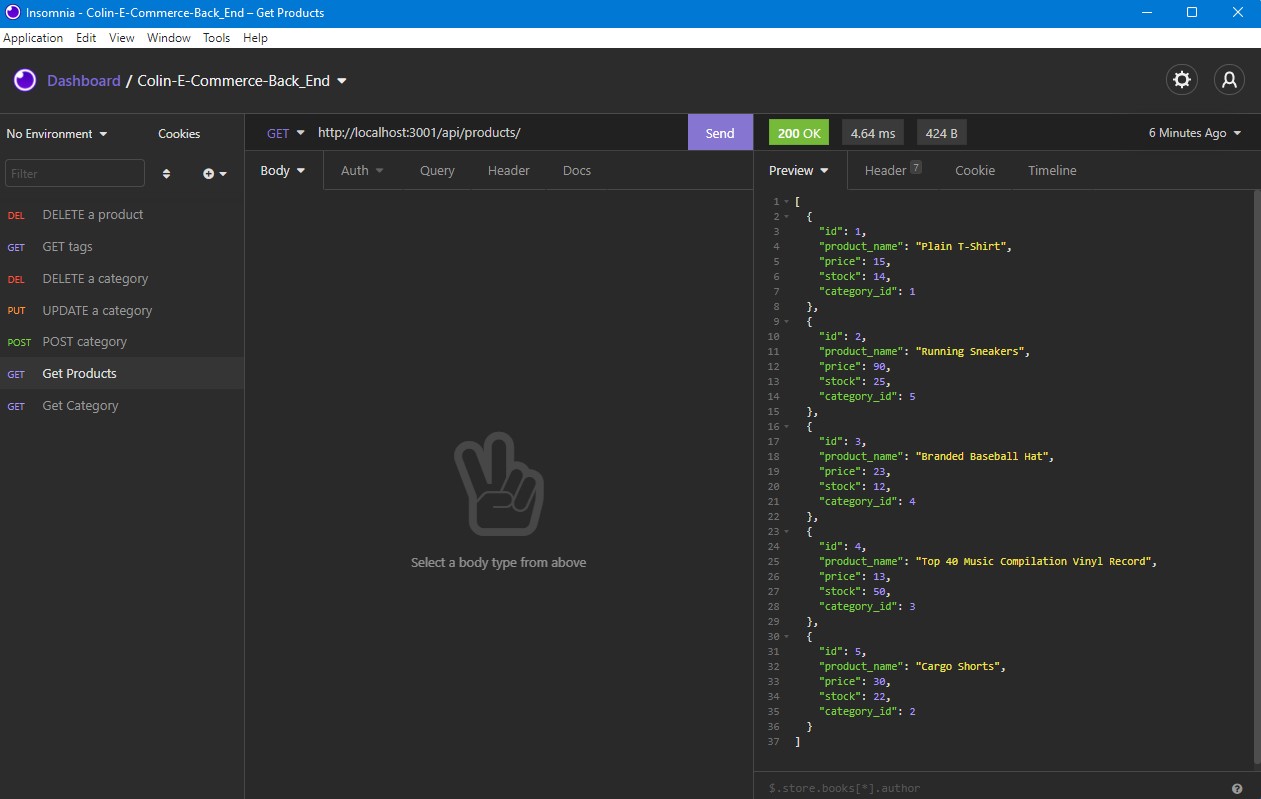Click the help icon beside response filter
The height and width of the screenshot is (799, 1261).
click(x=1237, y=788)
